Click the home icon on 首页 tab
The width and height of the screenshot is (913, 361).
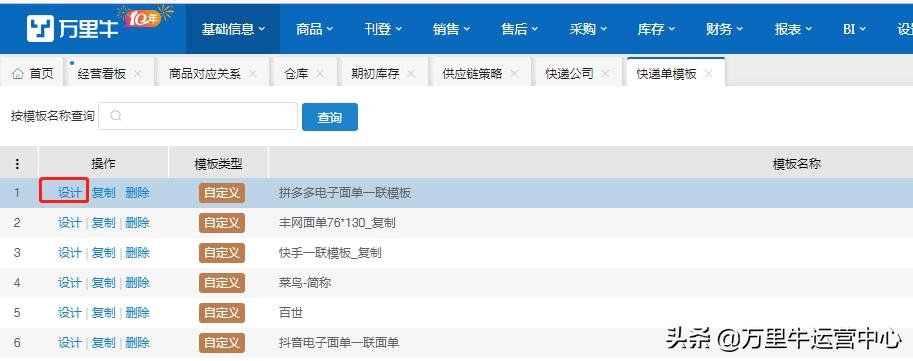18,73
